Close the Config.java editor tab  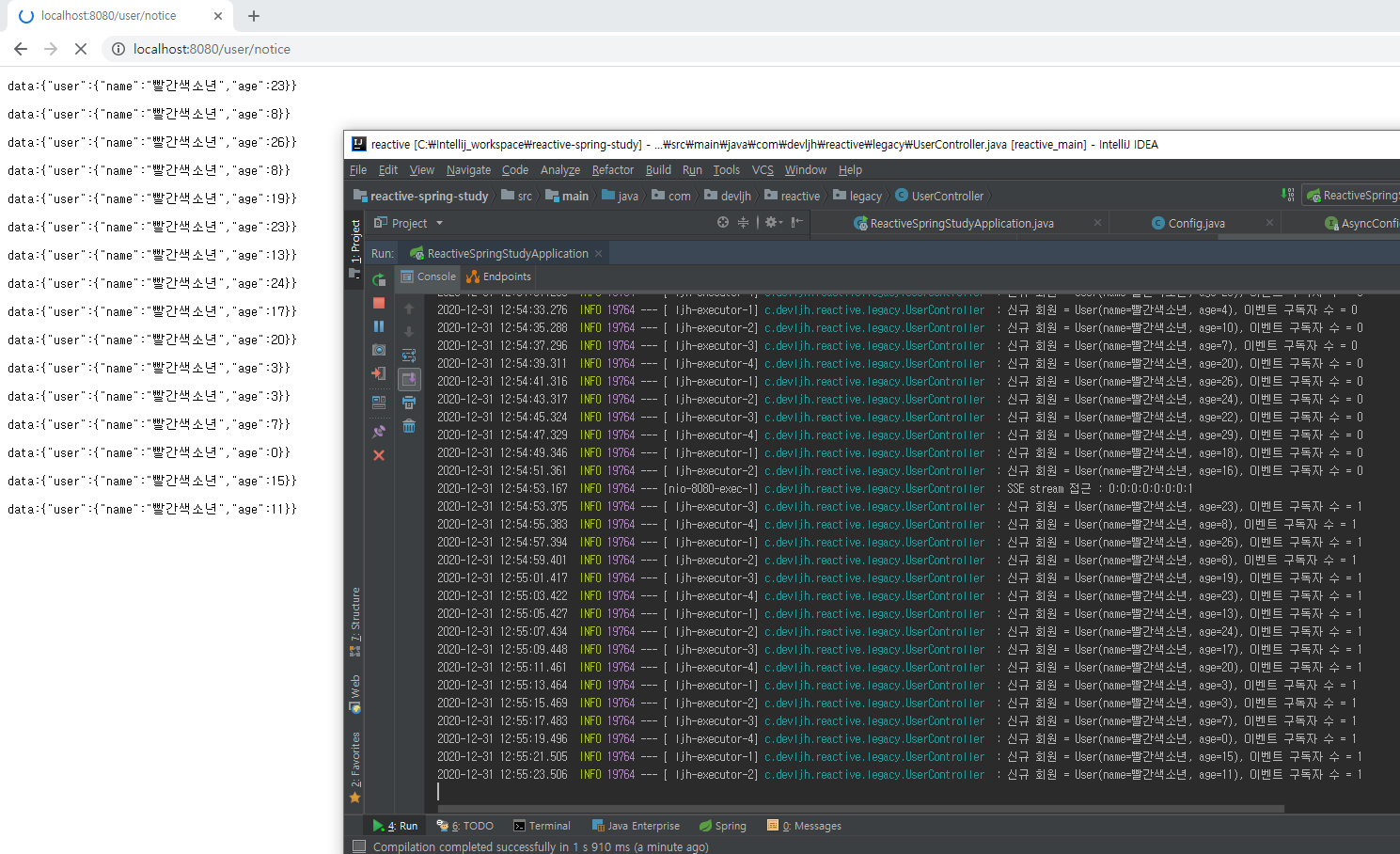(x=1269, y=223)
